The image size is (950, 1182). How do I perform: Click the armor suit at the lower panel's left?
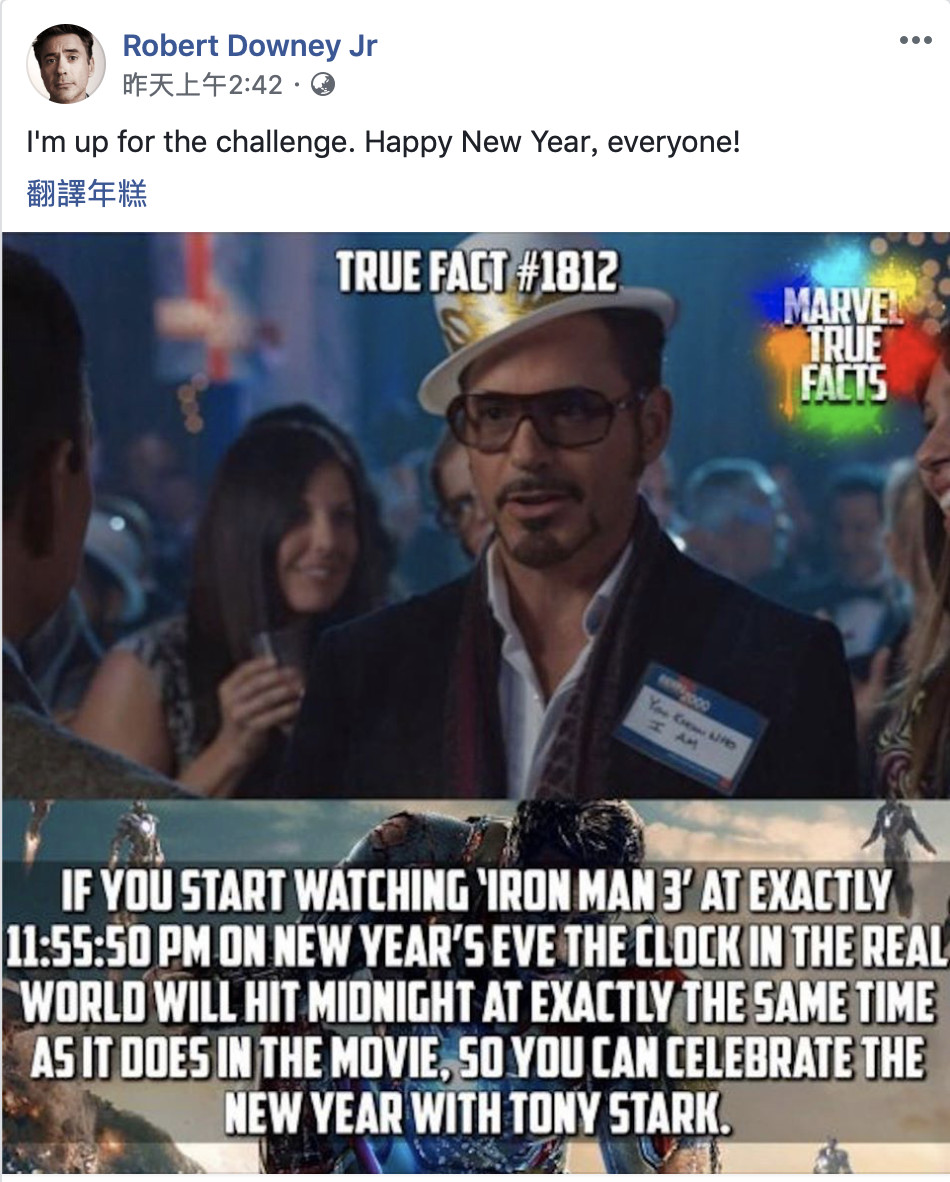point(137,835)
